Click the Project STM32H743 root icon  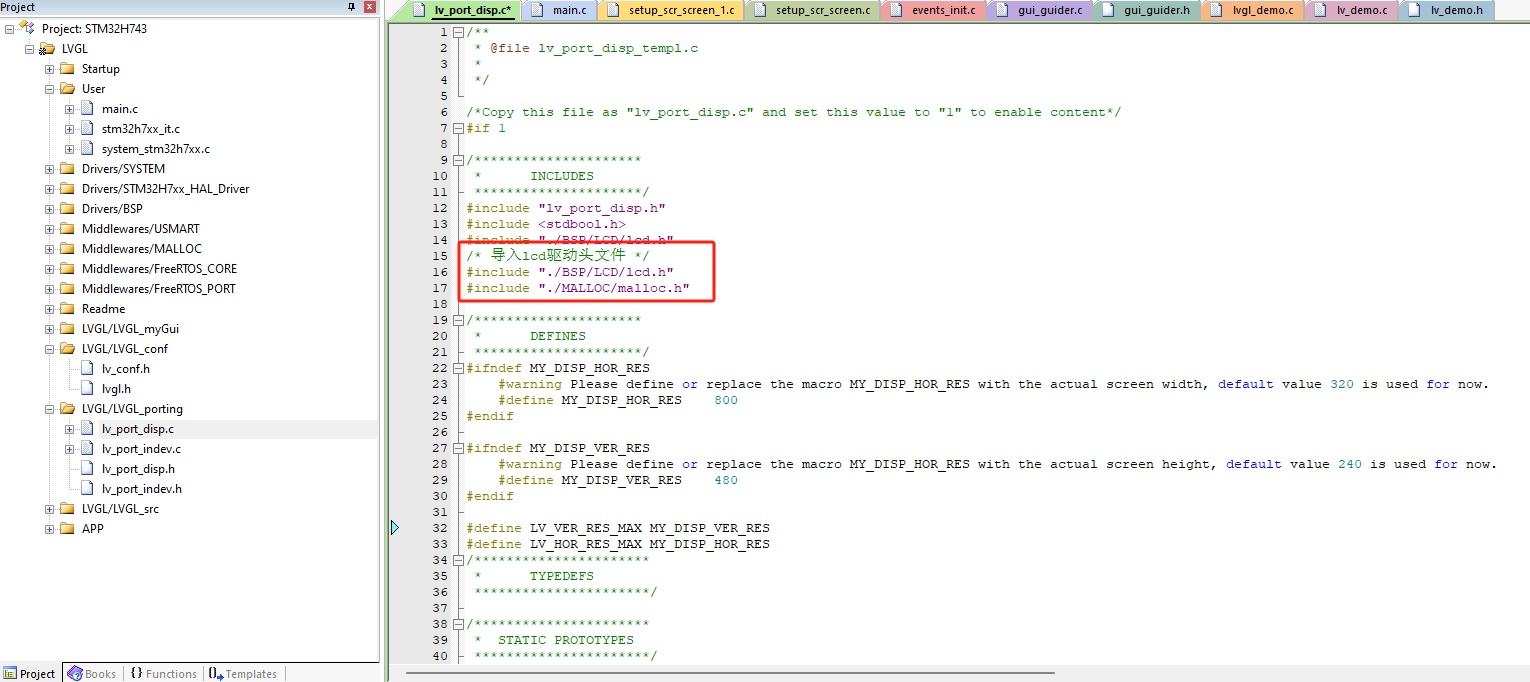point(28,28)
